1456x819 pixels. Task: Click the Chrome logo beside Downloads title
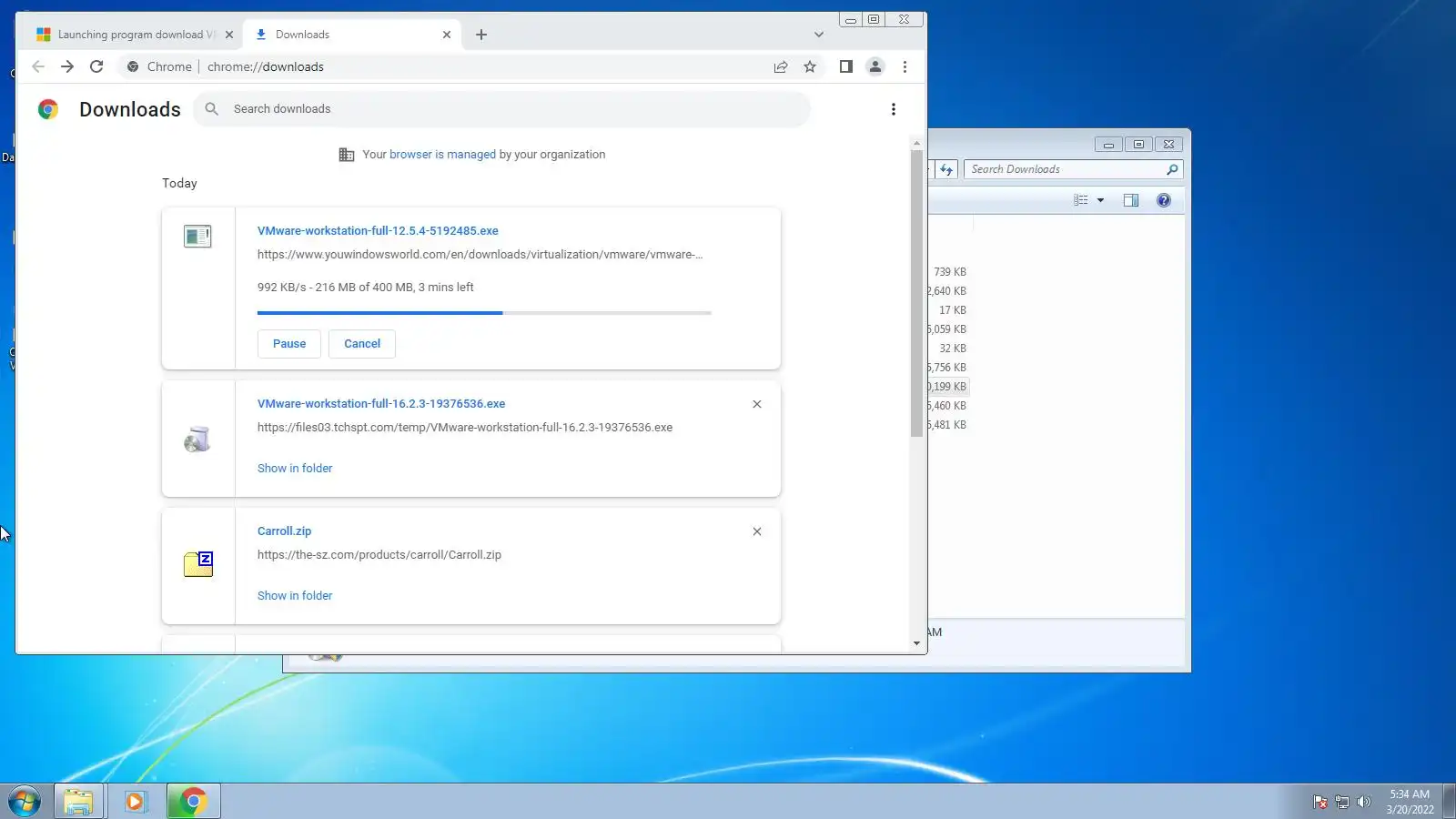(x=48, y=109)
